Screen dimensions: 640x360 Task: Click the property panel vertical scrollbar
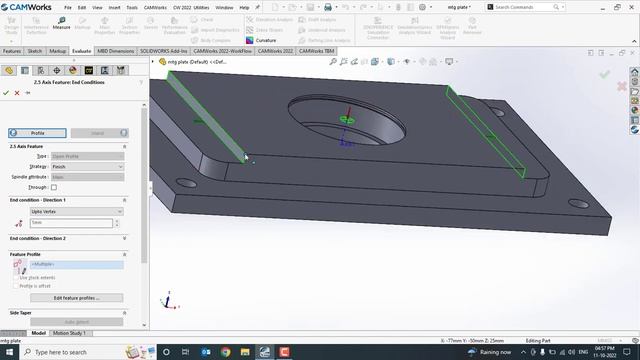(144, 186)
